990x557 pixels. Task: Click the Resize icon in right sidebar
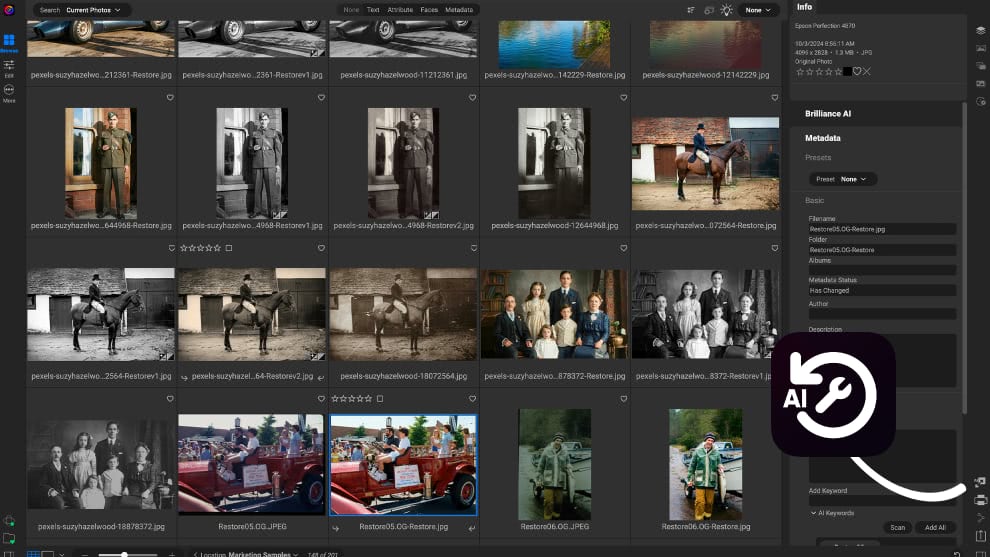tap(979, 482)
